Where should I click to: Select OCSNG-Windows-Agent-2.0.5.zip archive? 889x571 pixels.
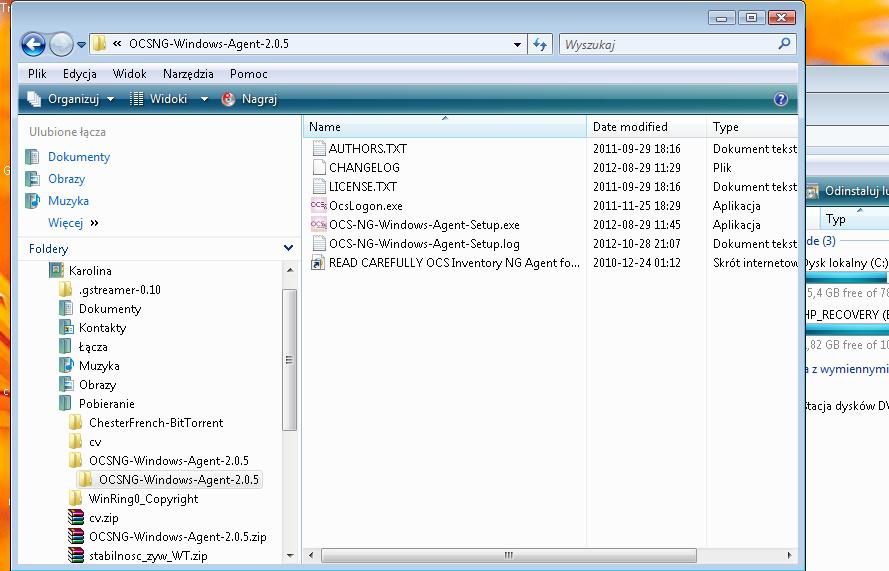177,536
